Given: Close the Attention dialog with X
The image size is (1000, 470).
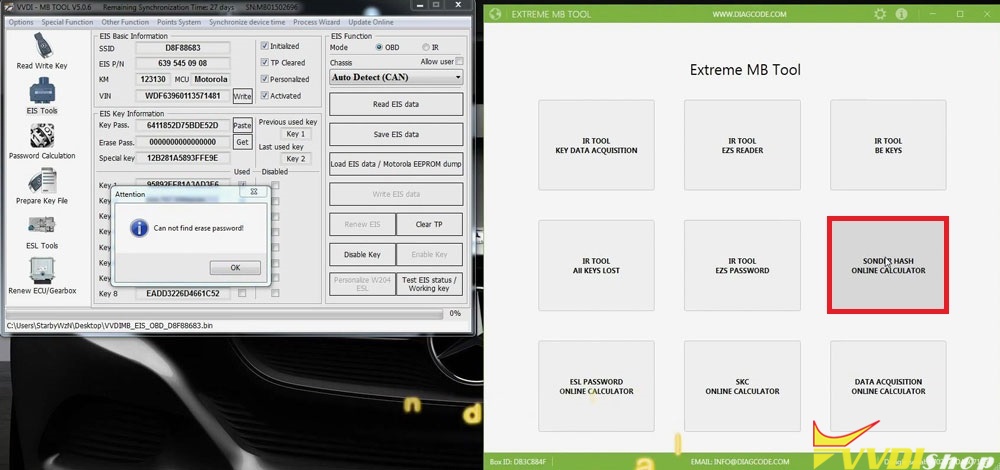Looking at the screenshot, I should [253, 191].
